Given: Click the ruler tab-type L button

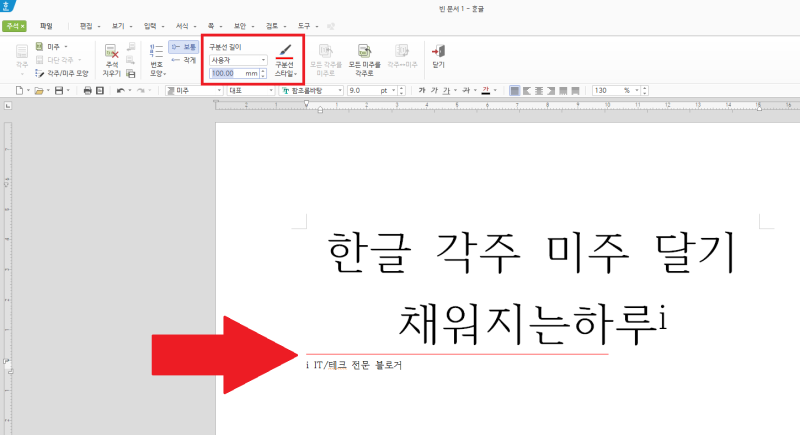Looking at the screenshot, I should pos(8,106).
